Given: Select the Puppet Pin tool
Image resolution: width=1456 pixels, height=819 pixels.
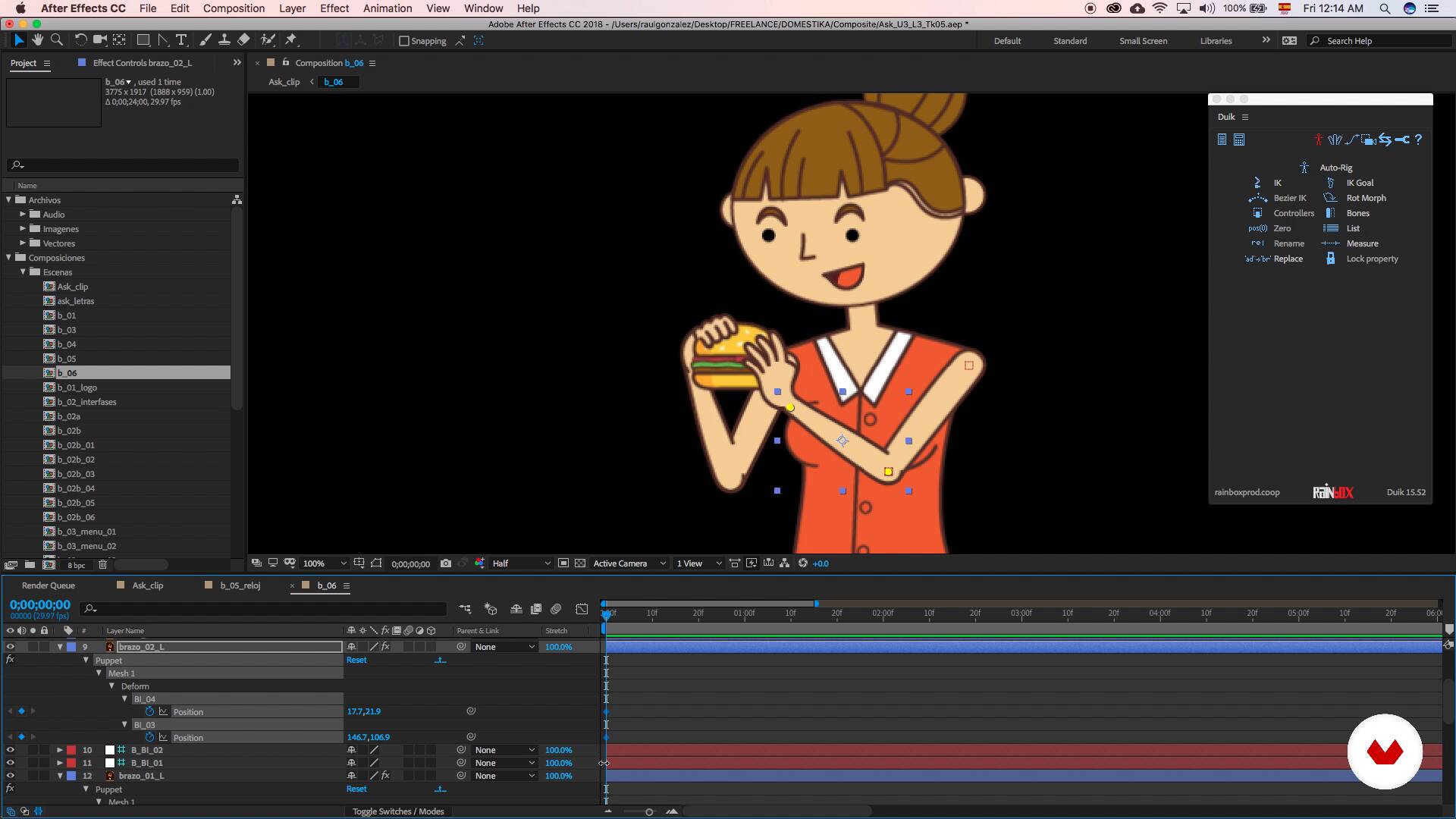Looking at the screenshot, I should 291,40.
